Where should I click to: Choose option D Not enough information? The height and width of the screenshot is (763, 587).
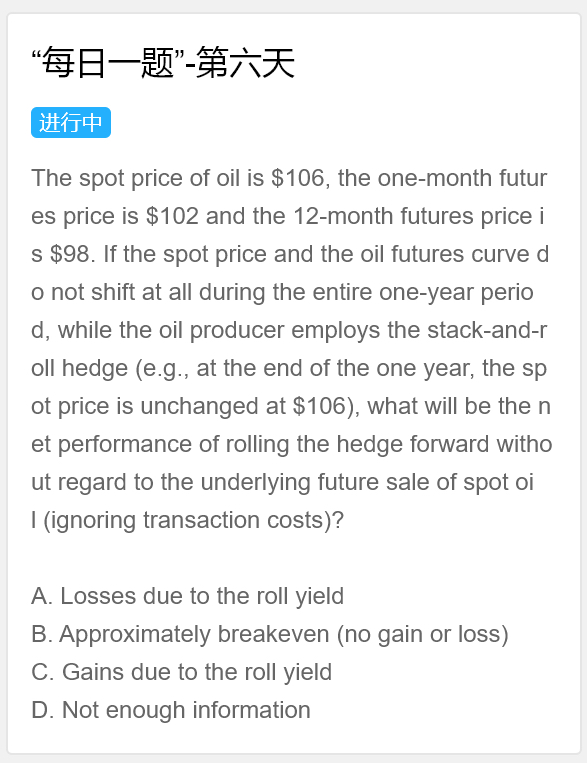171,710
